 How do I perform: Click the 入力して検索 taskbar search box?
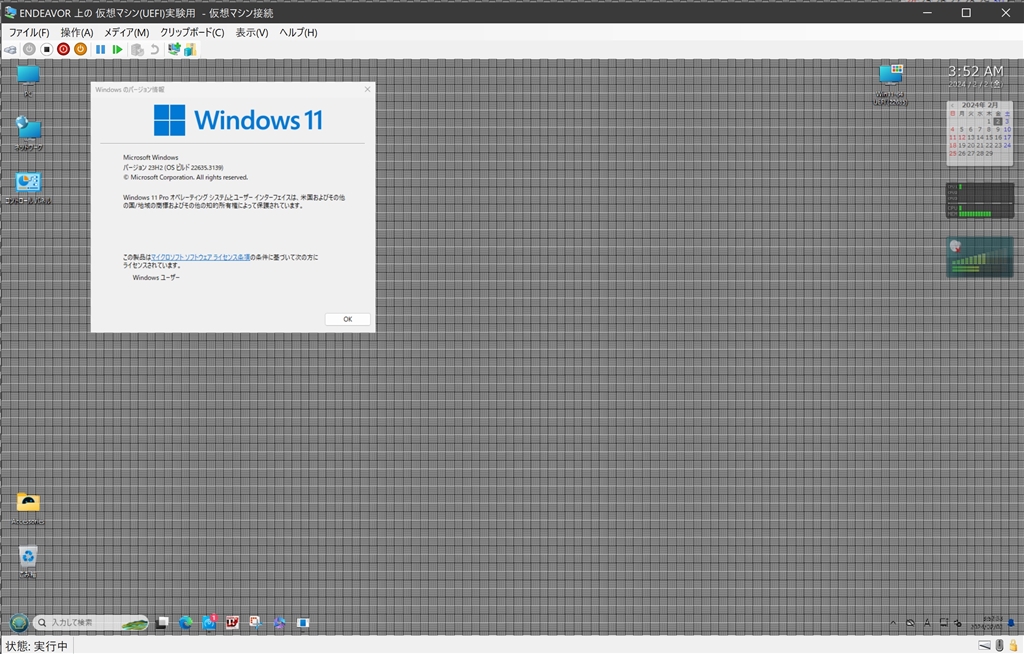[91, 623]
